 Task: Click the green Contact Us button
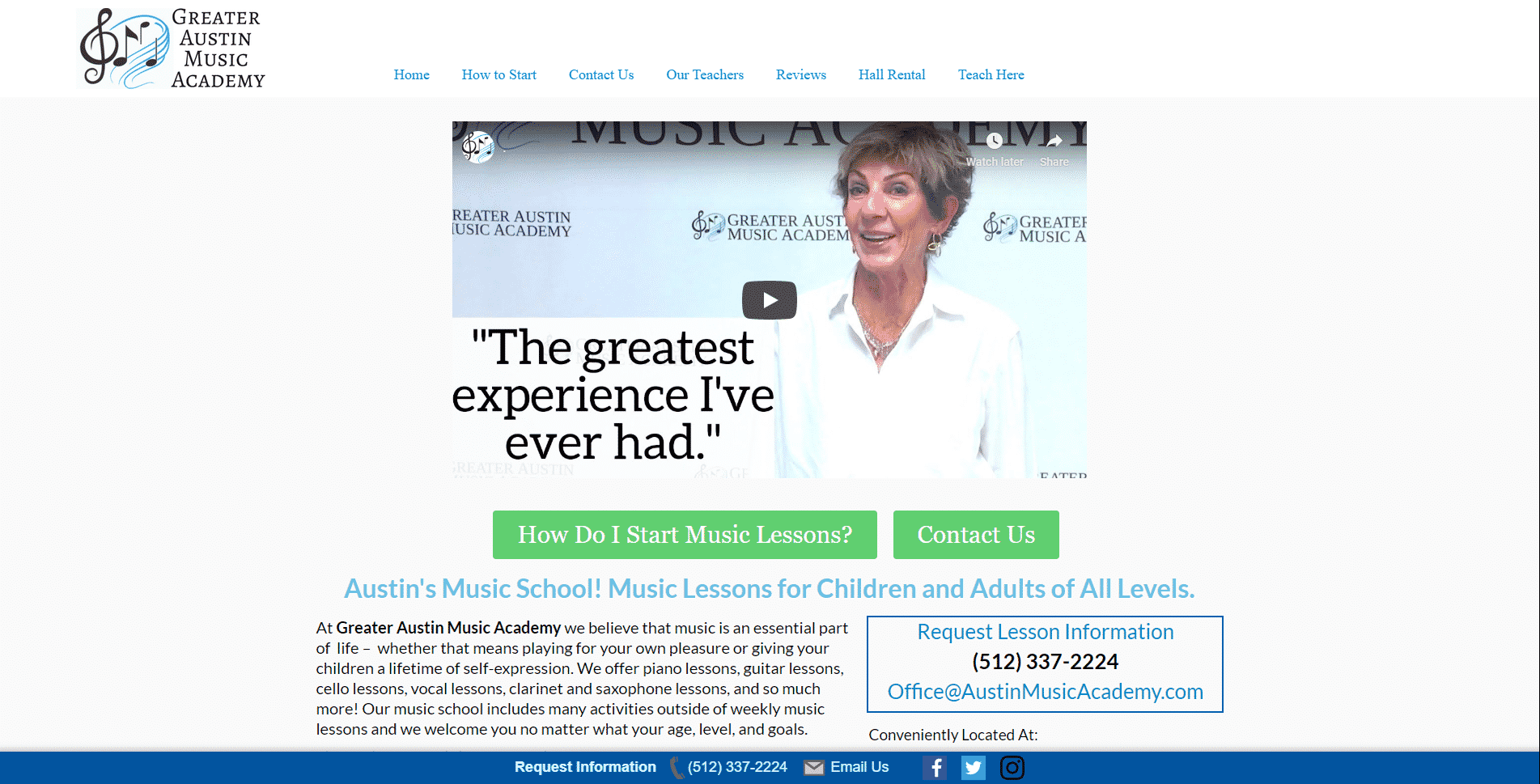point(976,535)
